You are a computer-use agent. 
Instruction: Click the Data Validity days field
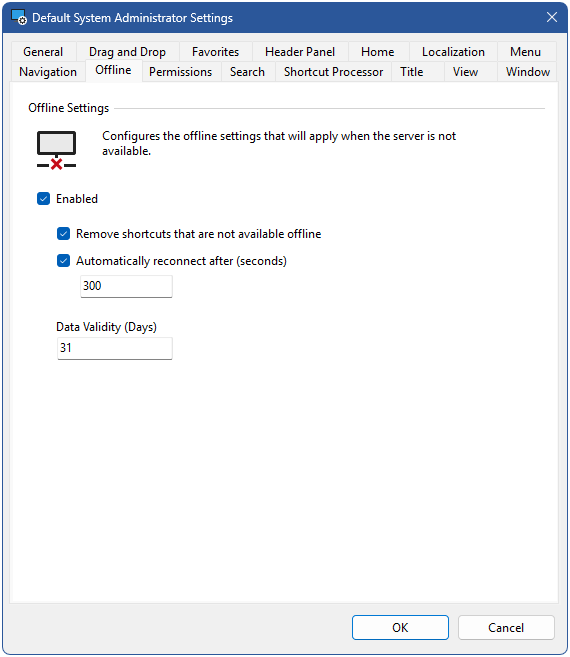[x=114, y=348]
